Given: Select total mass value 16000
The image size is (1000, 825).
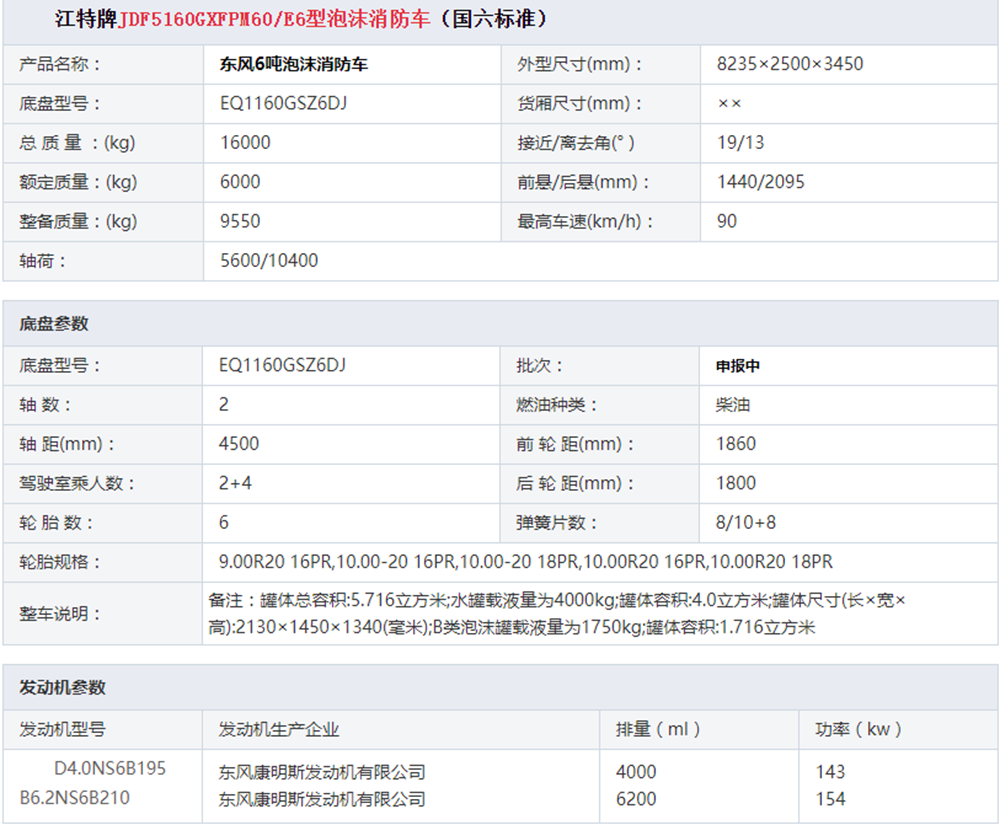Looking at the screenshot, I should pos(245,142).
